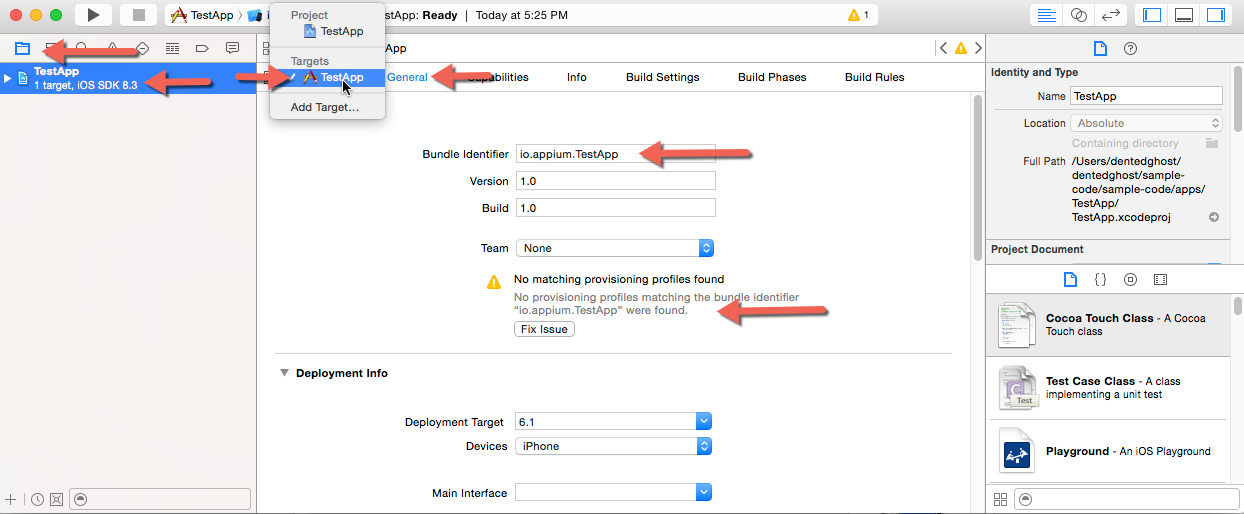Go to previous issue arrow

[x=943, y=48]
